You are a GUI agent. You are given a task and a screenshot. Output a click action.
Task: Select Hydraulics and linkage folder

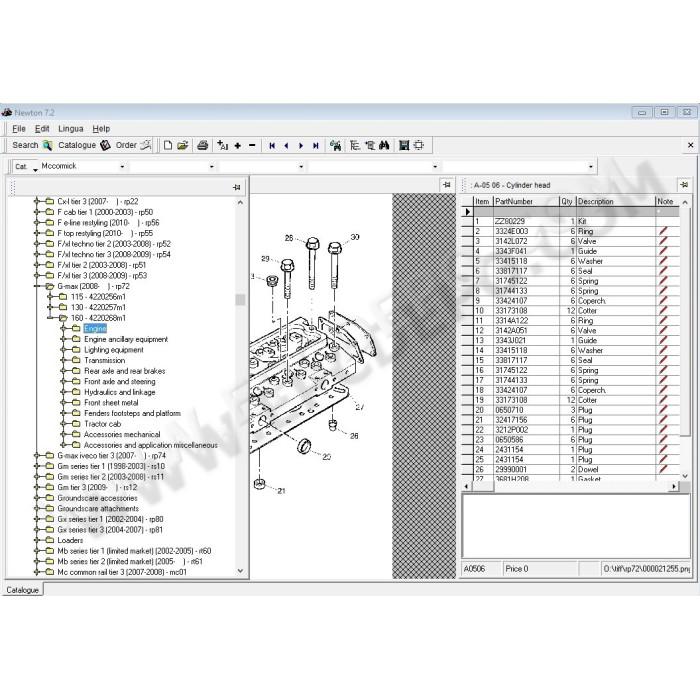point(120,392)
